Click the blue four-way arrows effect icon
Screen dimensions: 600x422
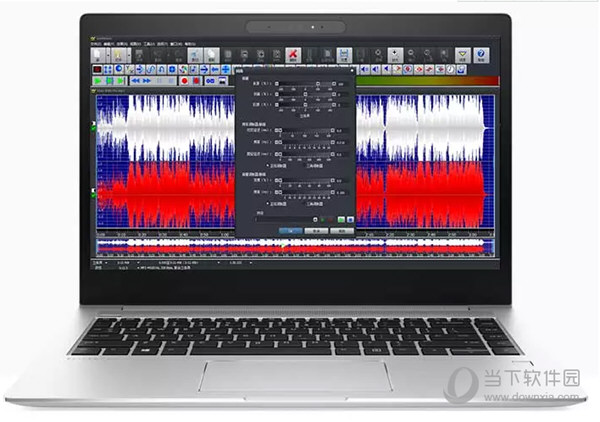[x=226, y=69]
